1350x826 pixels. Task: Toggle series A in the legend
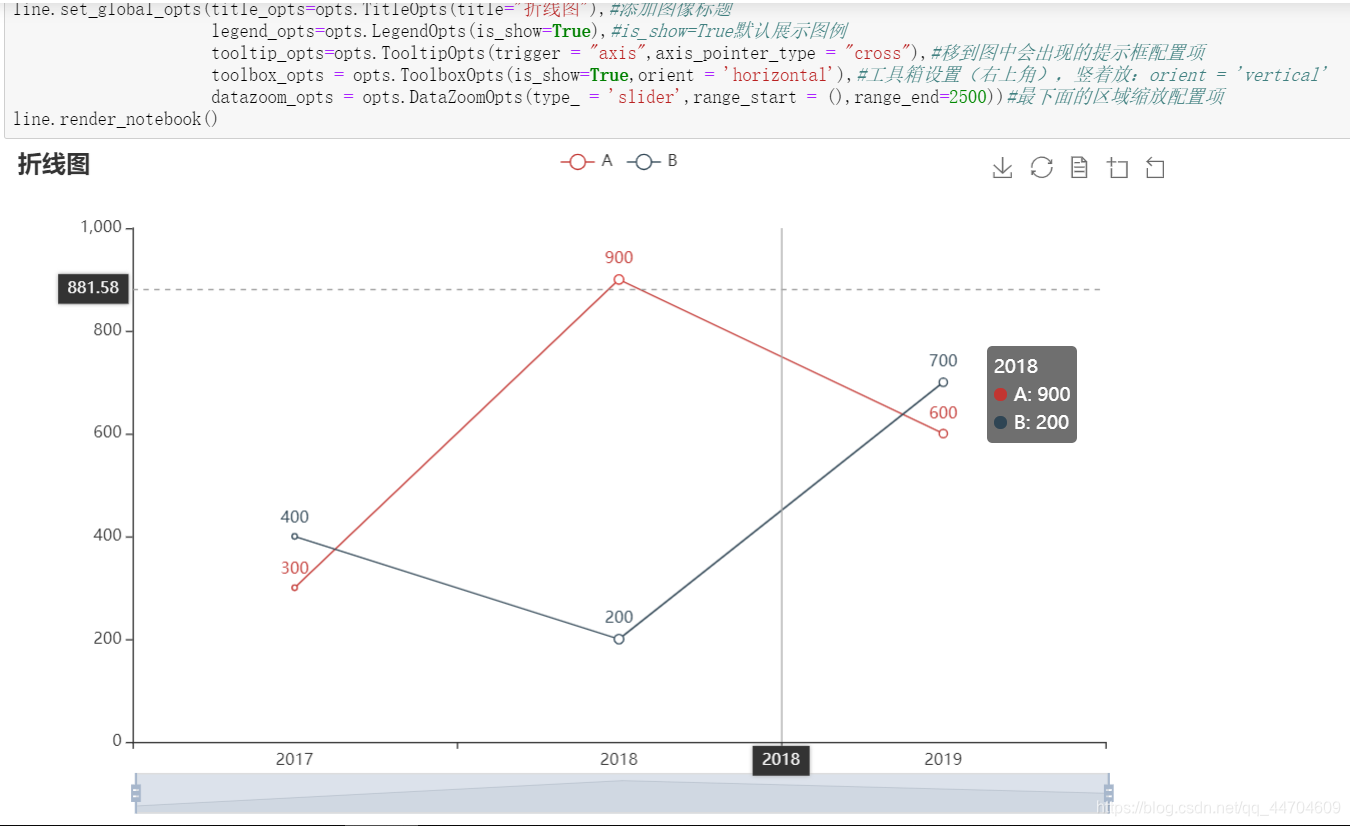point(586,161)
